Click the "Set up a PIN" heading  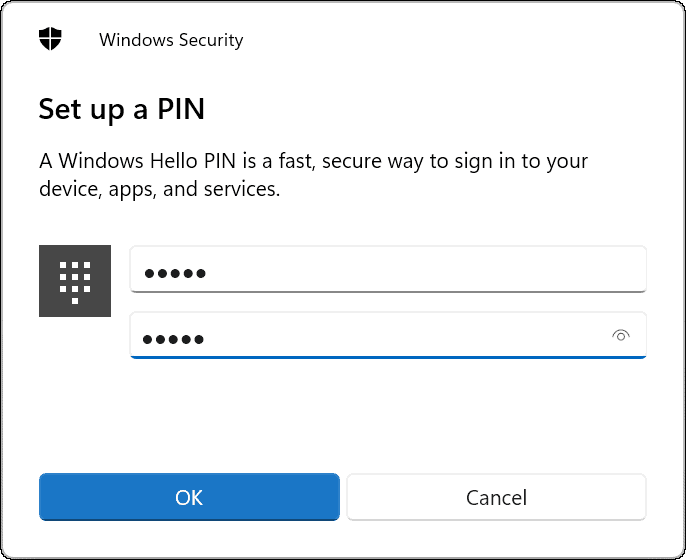(x=121, y=109)
